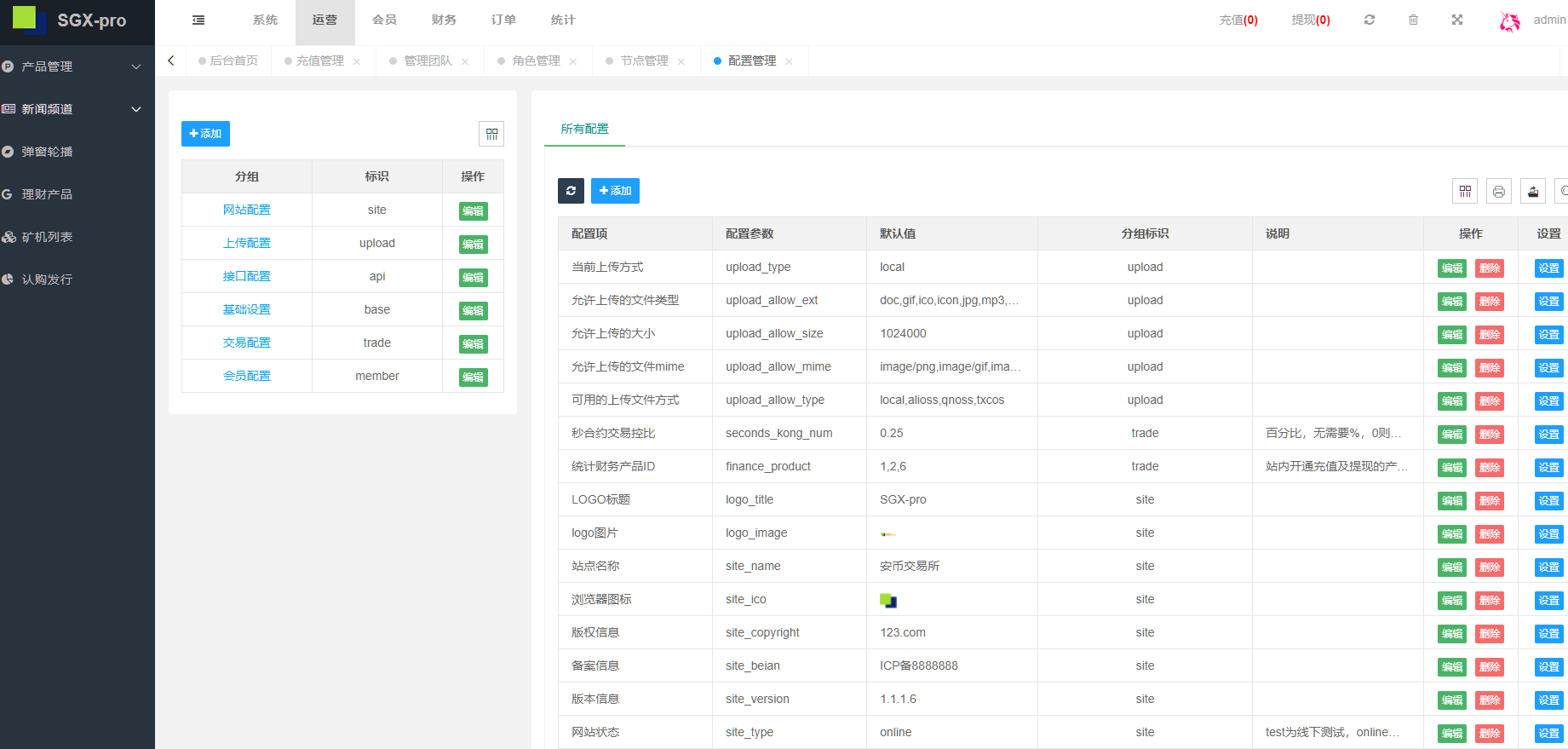Reload config list with dark refresh button

(x=571, y=191)
